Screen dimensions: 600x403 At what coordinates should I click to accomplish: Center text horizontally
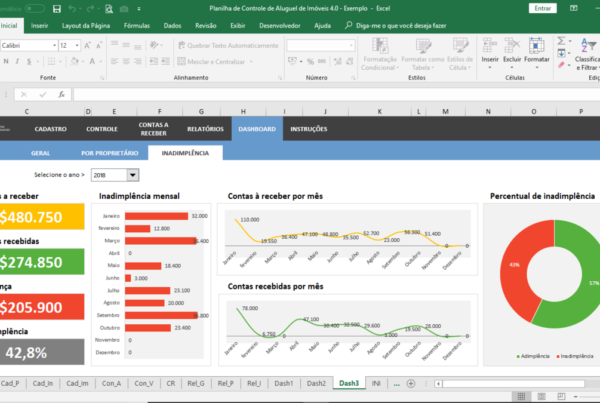point(126,61)
